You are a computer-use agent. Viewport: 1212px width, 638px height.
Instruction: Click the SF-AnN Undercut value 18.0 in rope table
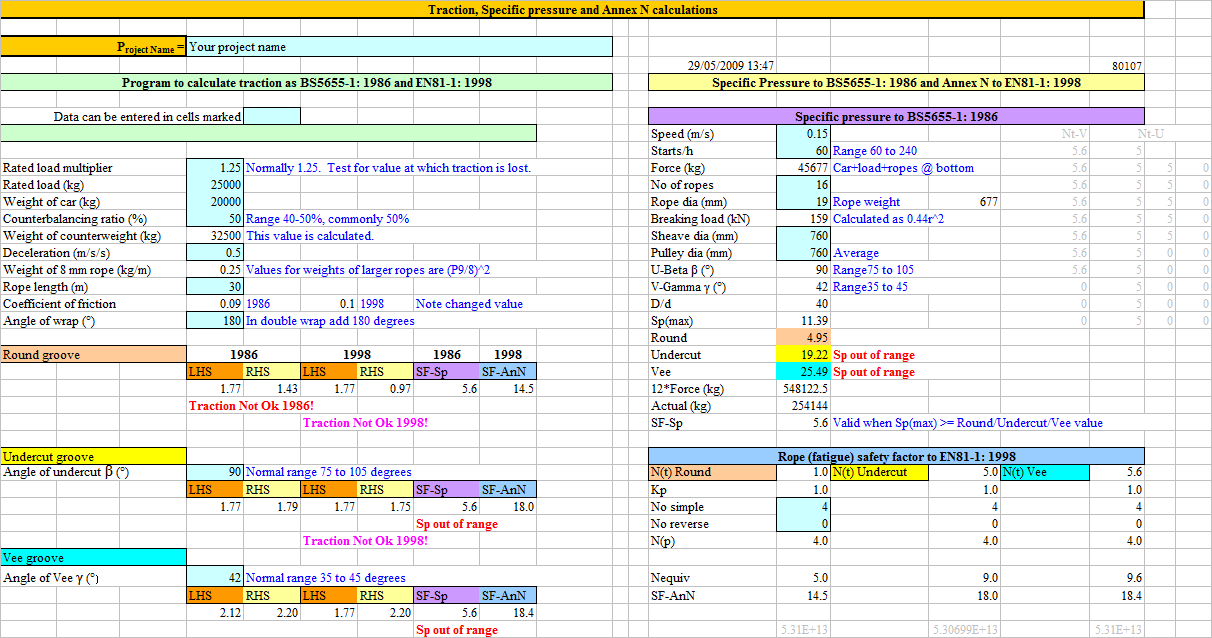987,595
